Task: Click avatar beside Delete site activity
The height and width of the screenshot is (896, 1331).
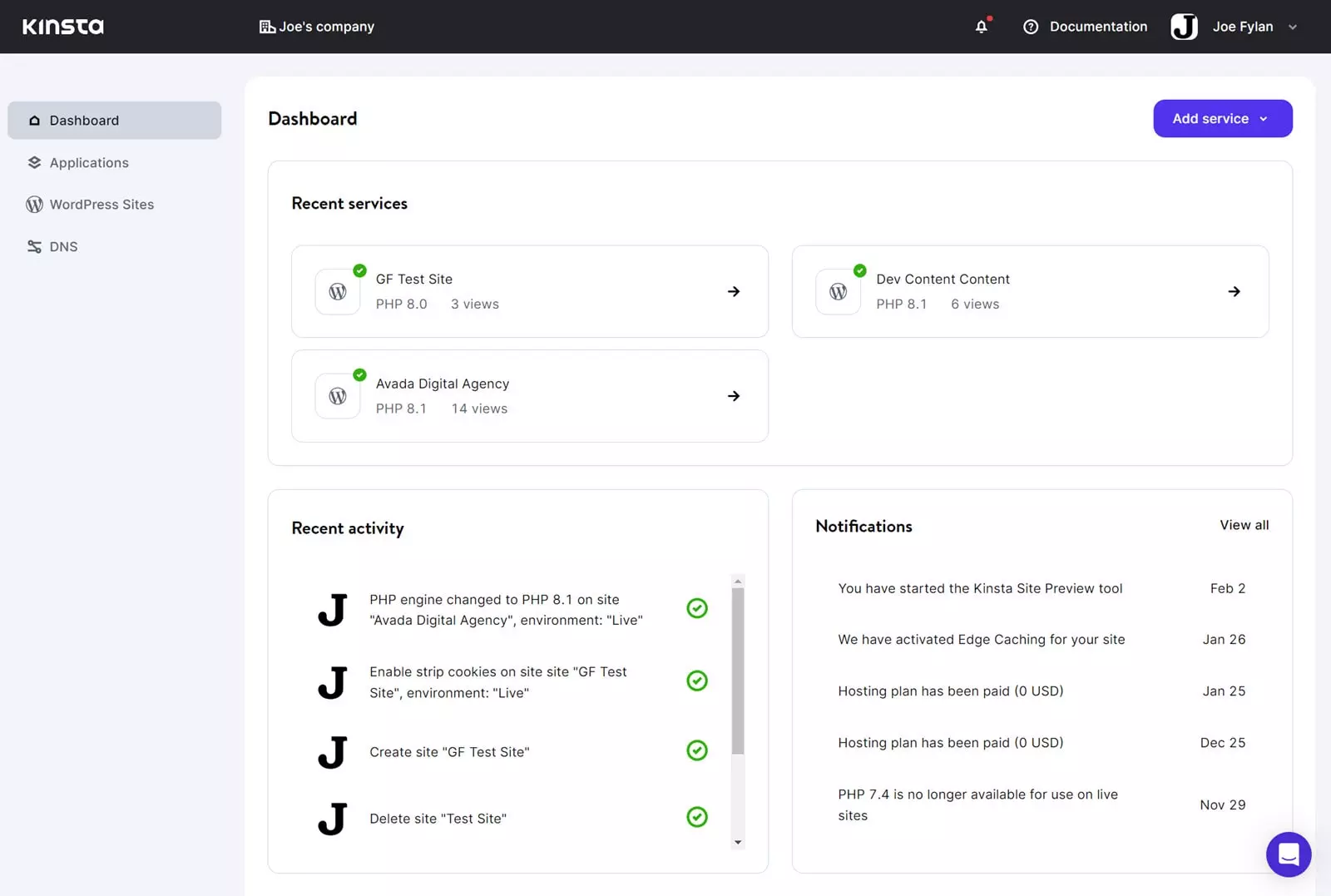Action: tap(333, 819)
